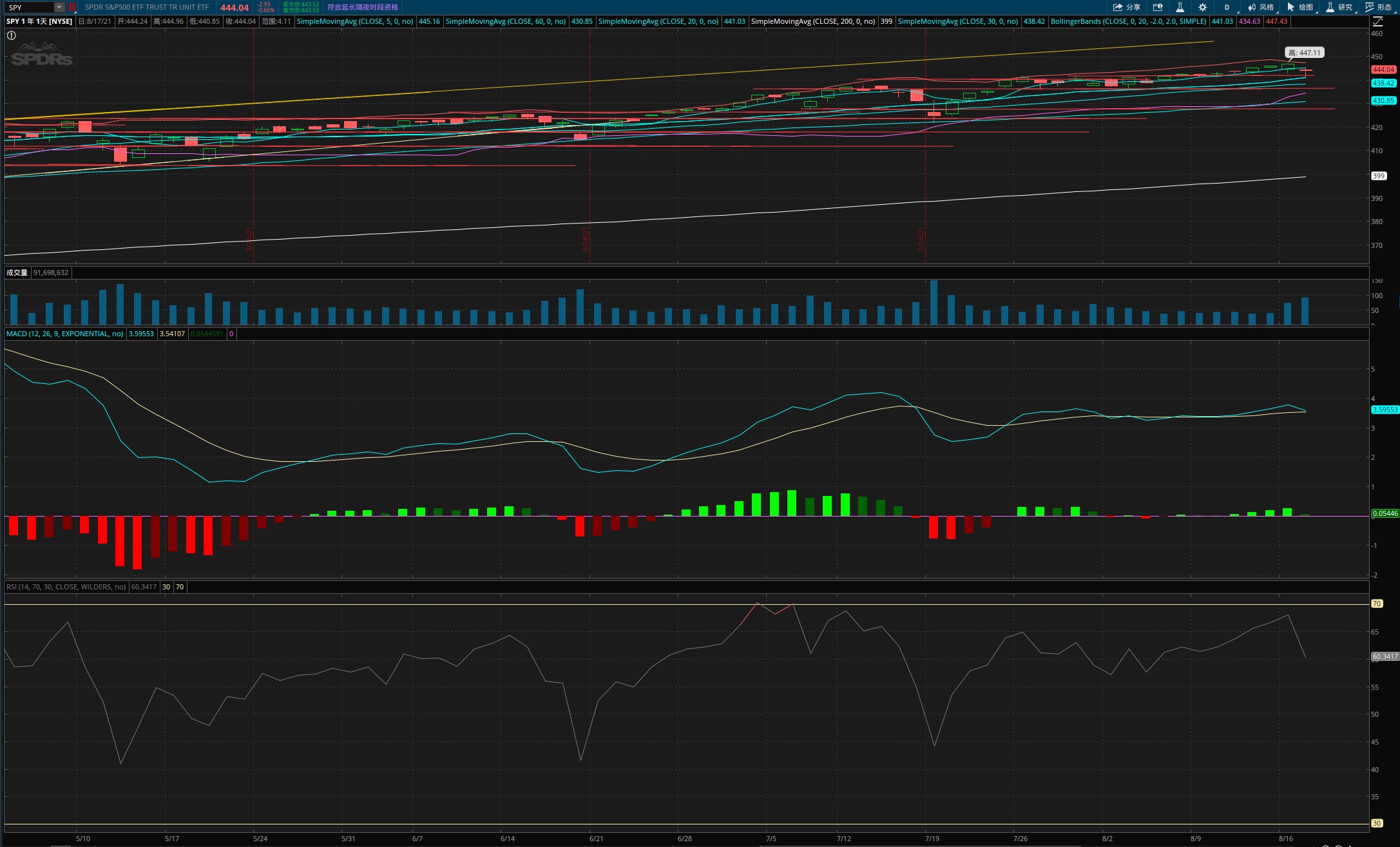Click the 5/24 date on time axis
The height and width of the screenshot is (847, 1400).
pos(260,839)
